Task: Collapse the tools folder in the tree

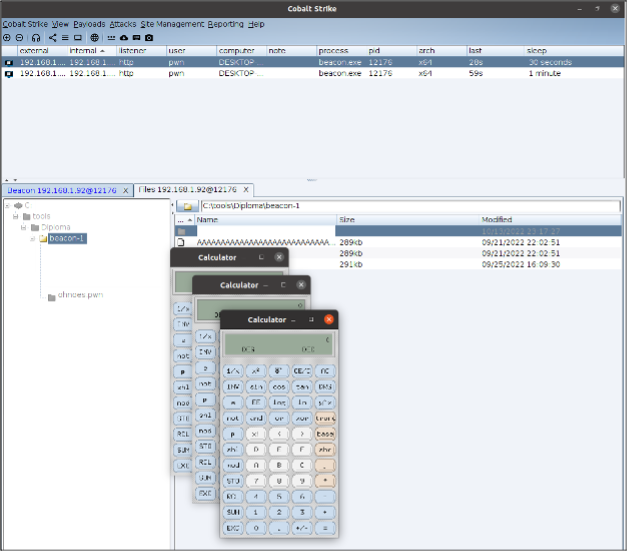Action: tap(16, 216)
